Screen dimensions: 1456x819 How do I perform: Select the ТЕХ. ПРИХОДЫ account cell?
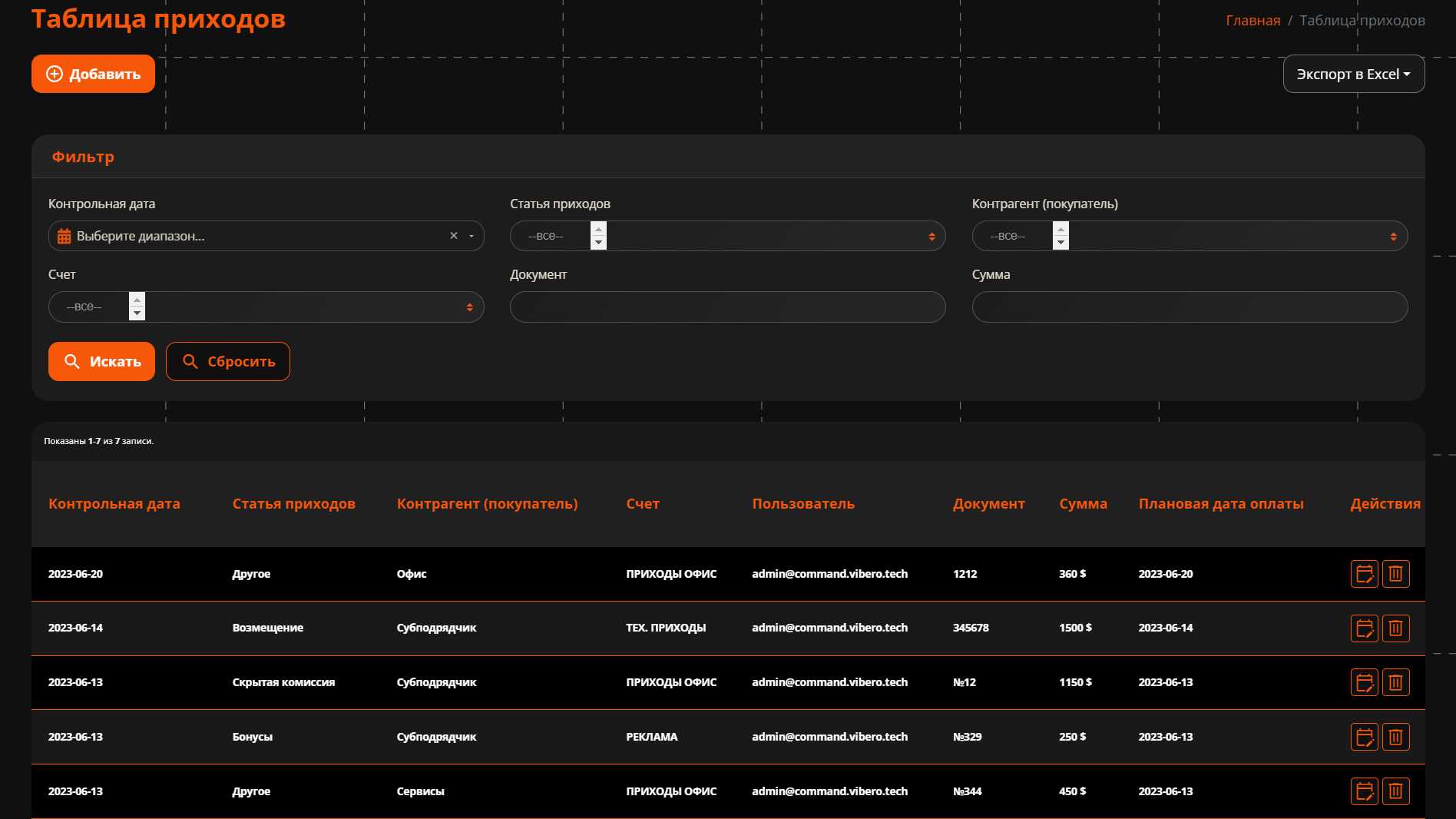666,628
